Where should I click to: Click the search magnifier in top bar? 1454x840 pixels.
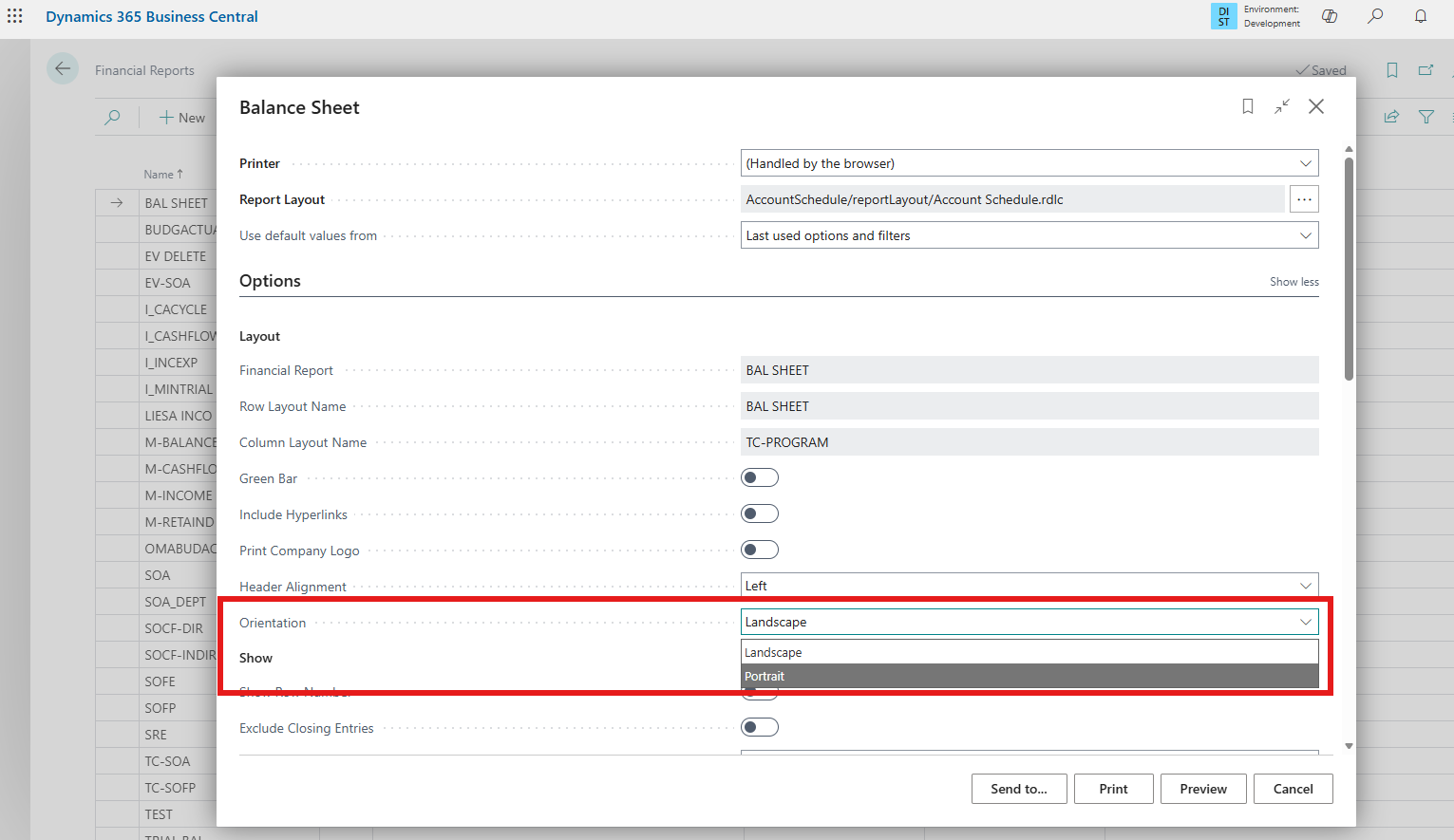click(1375, 16)
